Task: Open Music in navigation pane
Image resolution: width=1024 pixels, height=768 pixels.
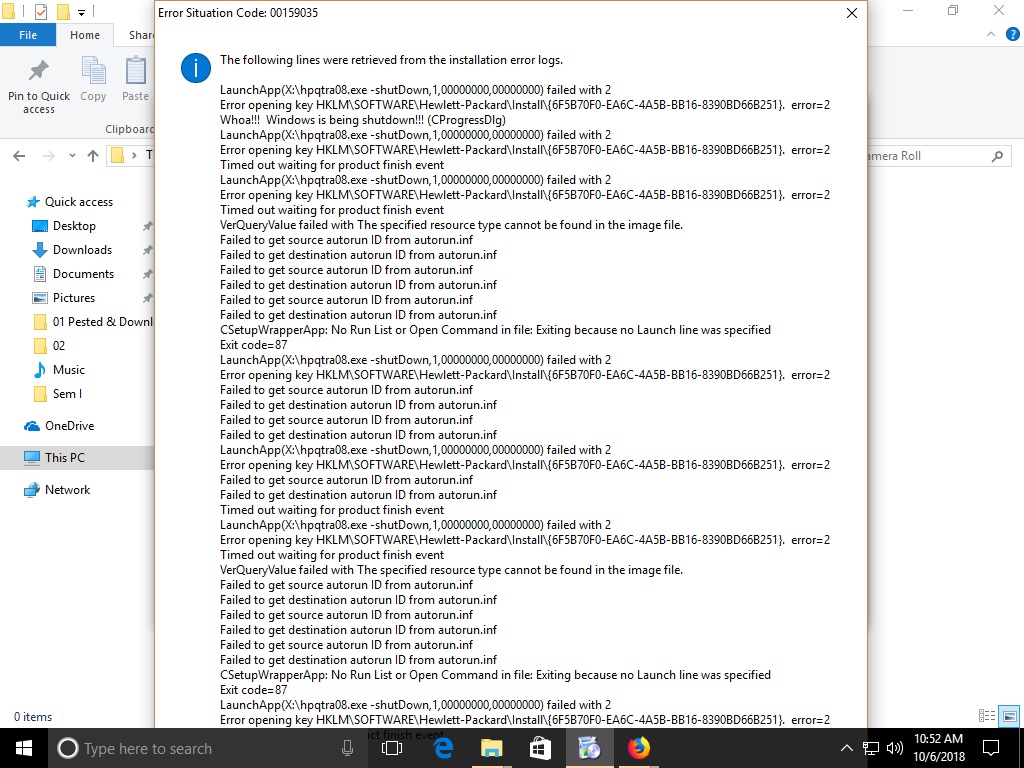Action: pos(68,370)
